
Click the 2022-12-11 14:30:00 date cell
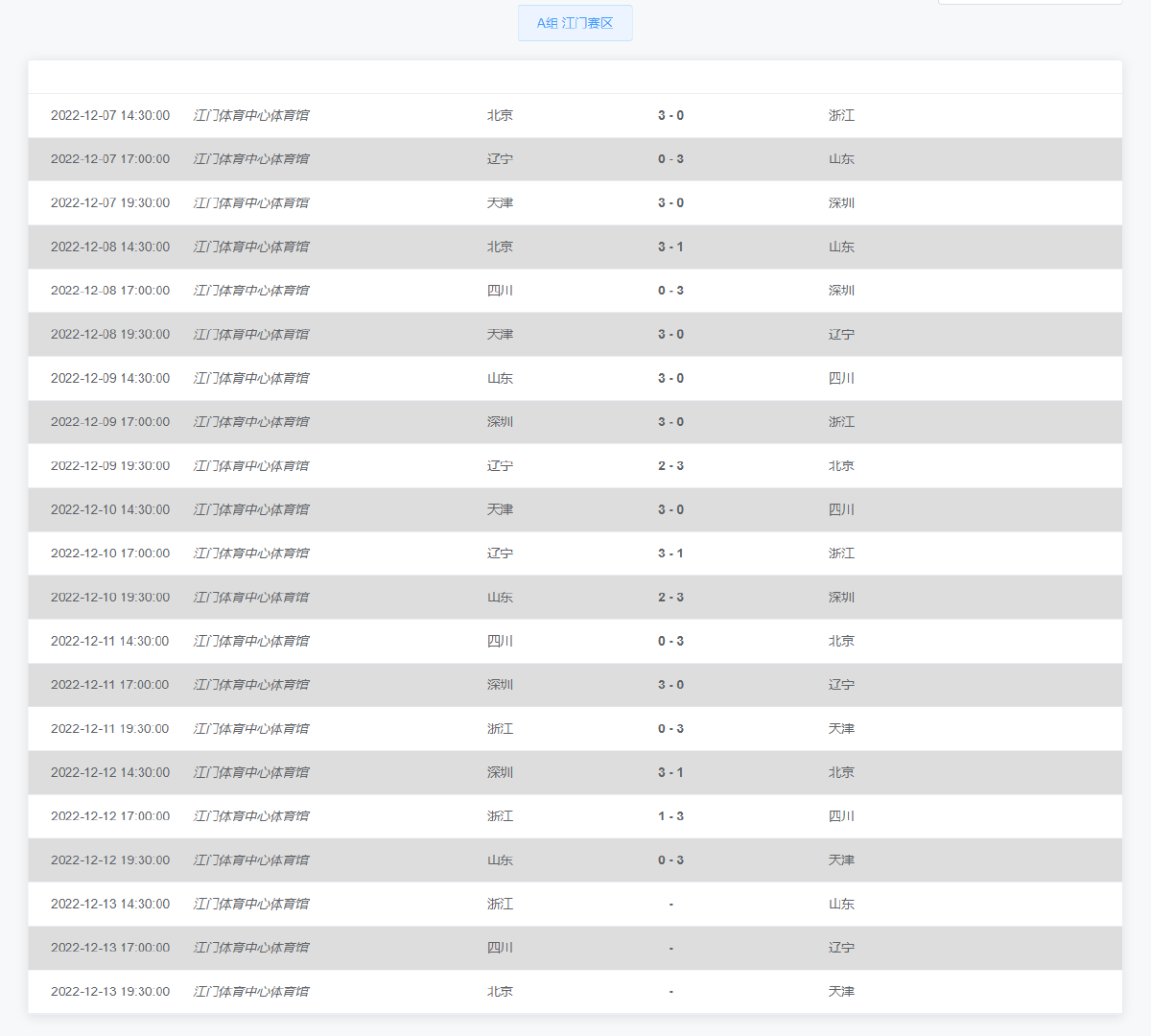click(110, 641)
